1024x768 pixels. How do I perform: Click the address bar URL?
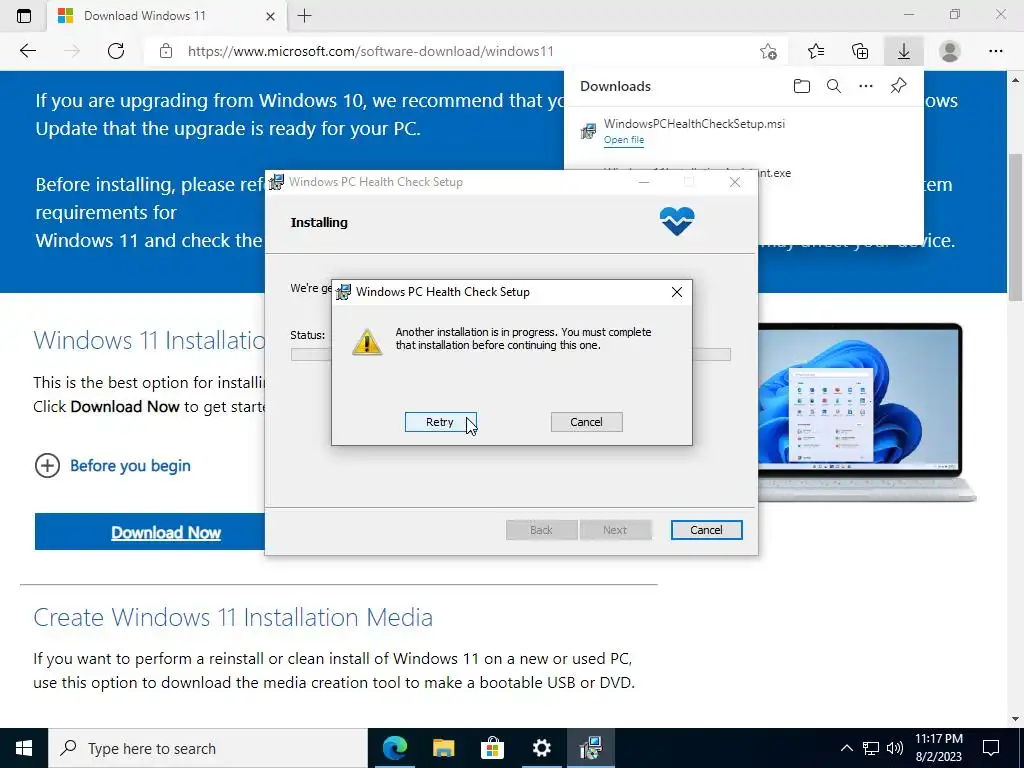tap(371, 51)
